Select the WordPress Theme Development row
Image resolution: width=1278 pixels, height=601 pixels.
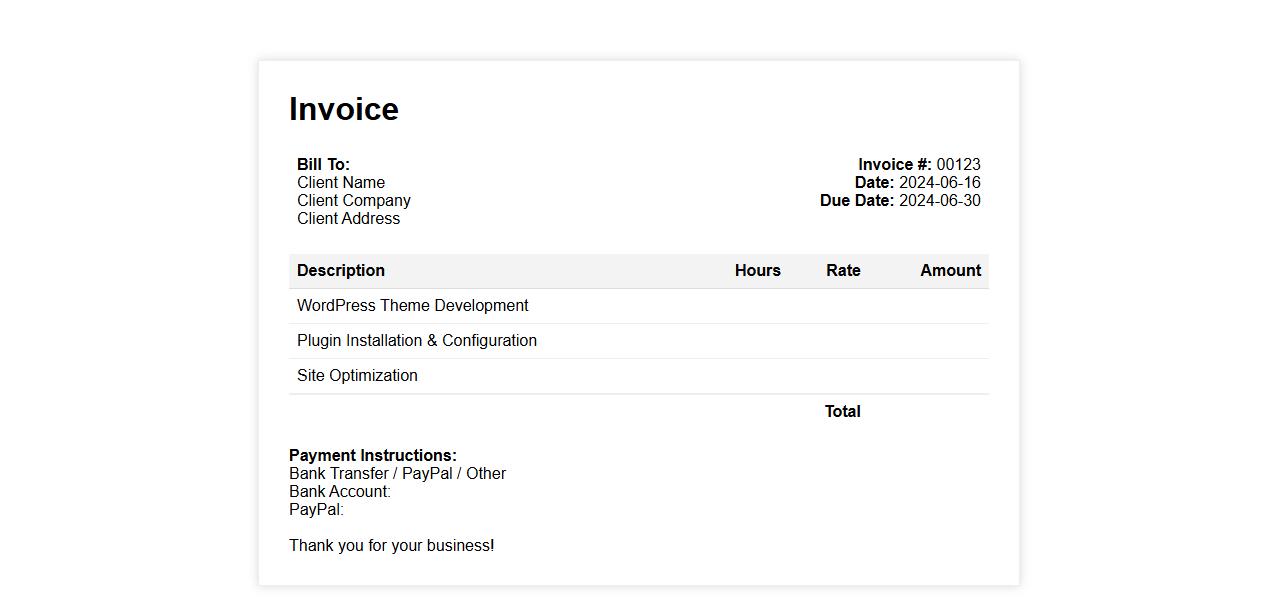(x=413, y=305)
